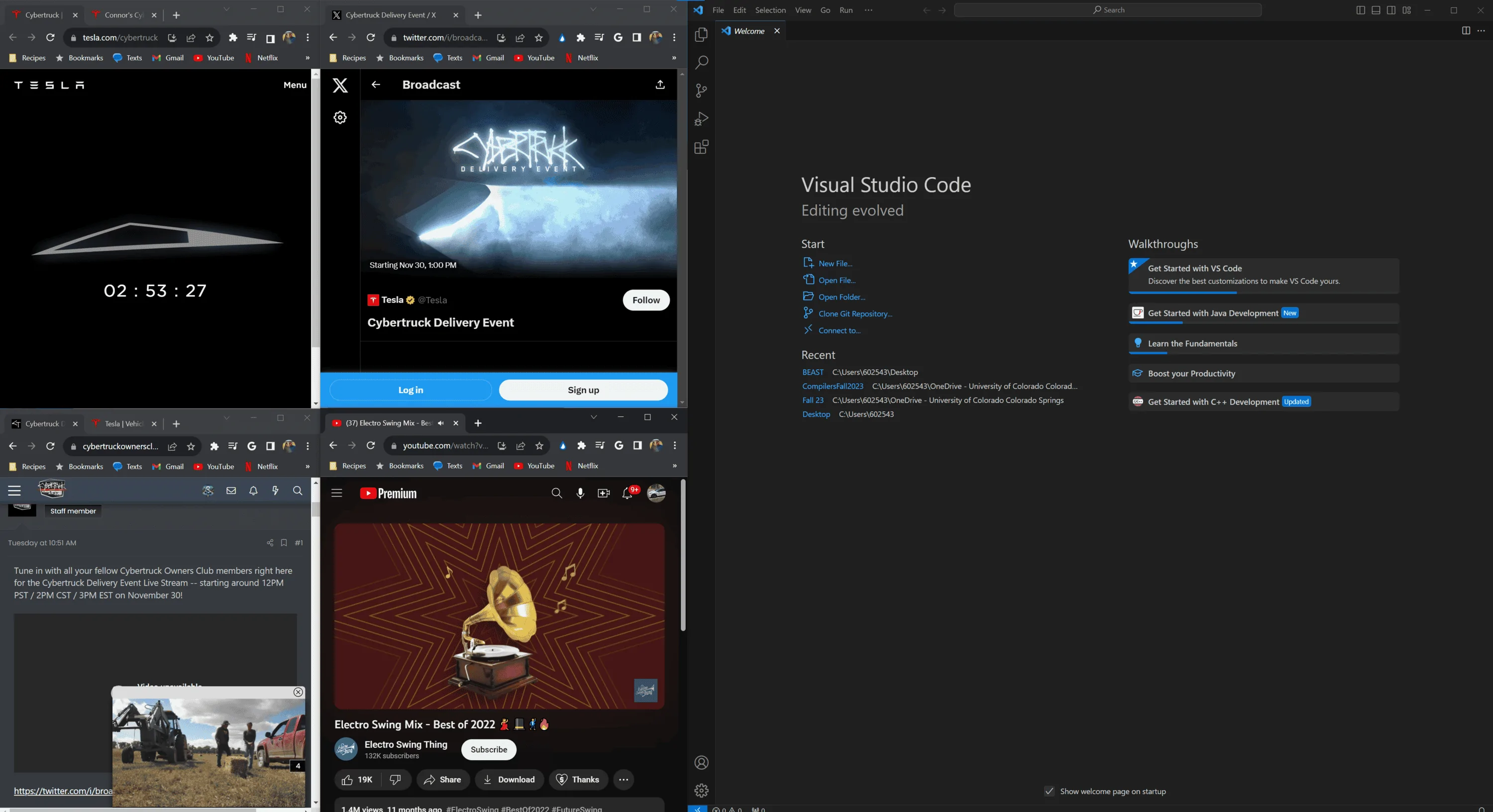Screen dimensions: 1493x812
Task: Split the VS Code editor right
Action: tap(1466, 31)
